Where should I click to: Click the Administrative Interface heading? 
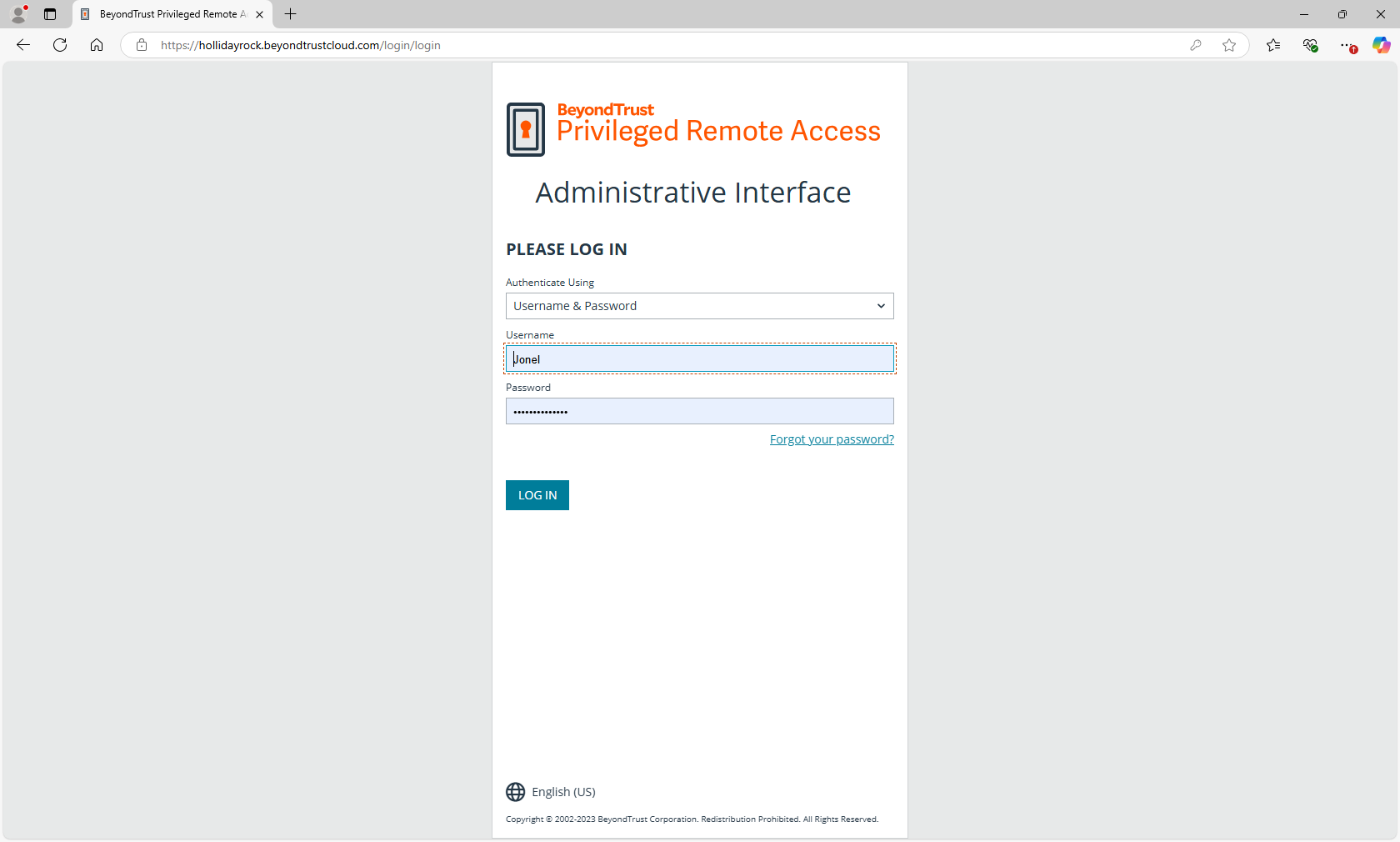pos(693,193)
